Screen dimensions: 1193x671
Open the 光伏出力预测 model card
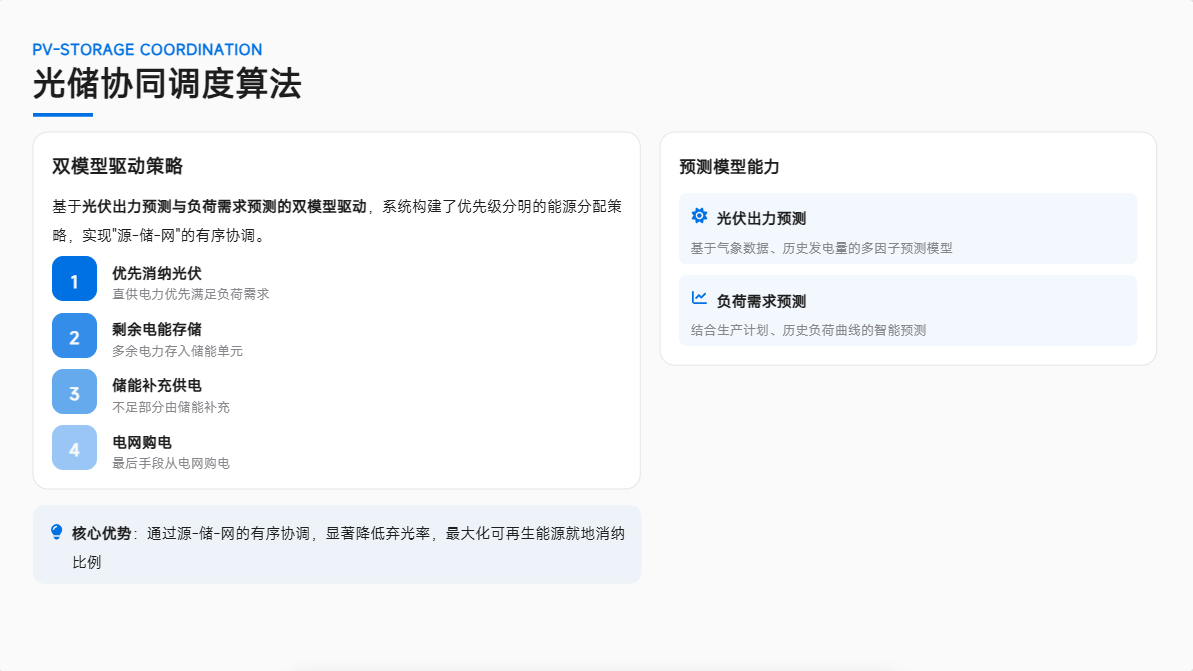coord(908,229)
